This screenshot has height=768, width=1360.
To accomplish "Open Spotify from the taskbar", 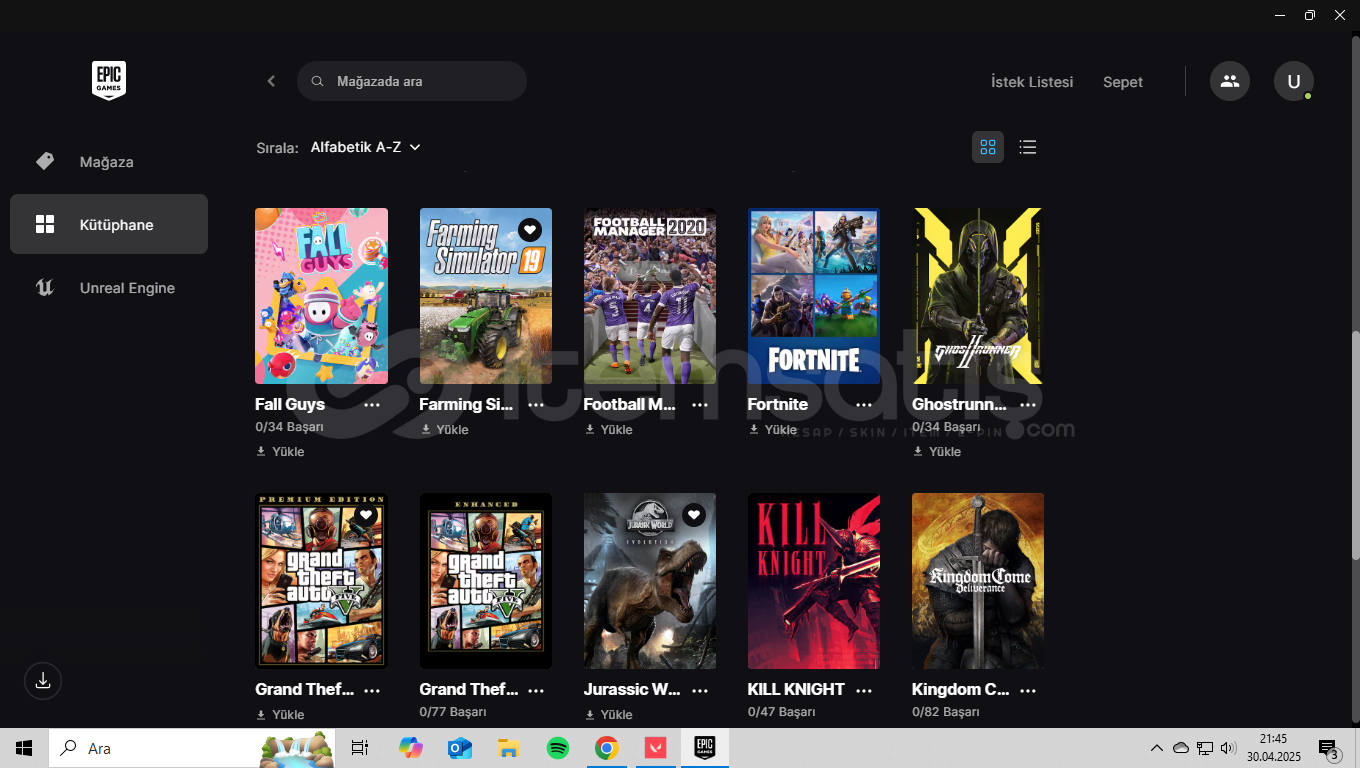I will 558,748.
